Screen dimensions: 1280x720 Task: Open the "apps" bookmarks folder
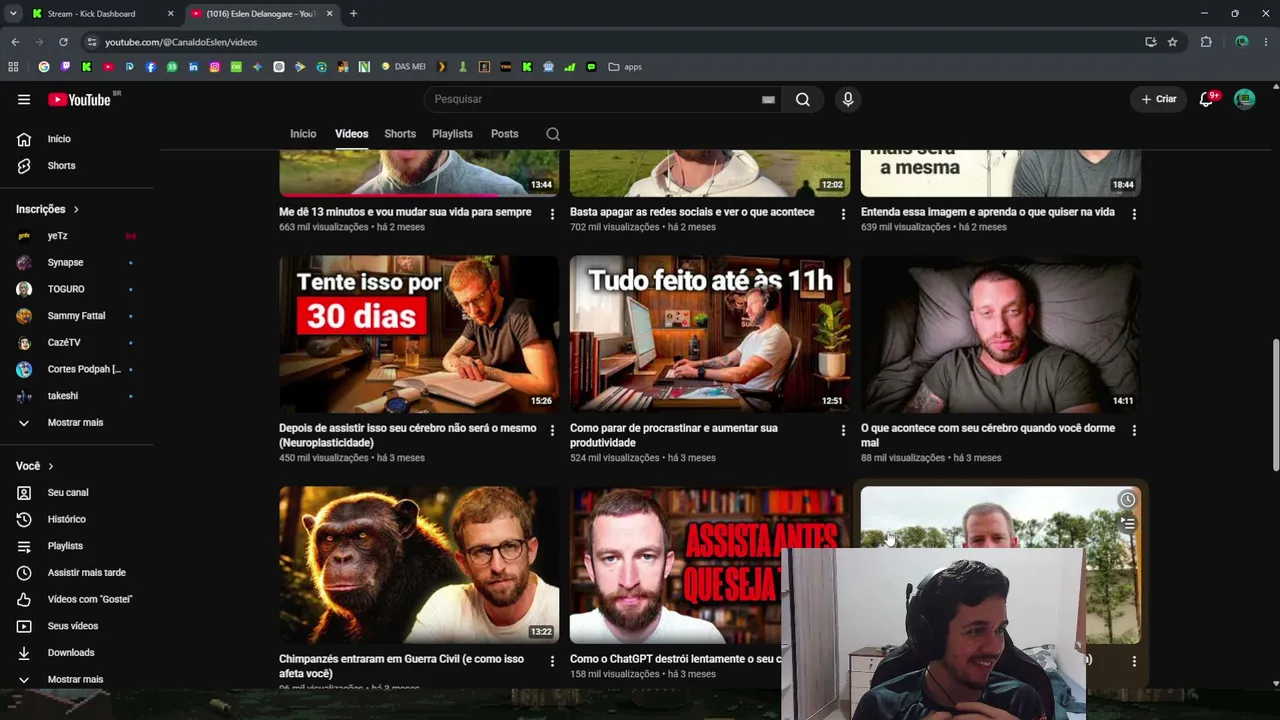coord(625,67)
